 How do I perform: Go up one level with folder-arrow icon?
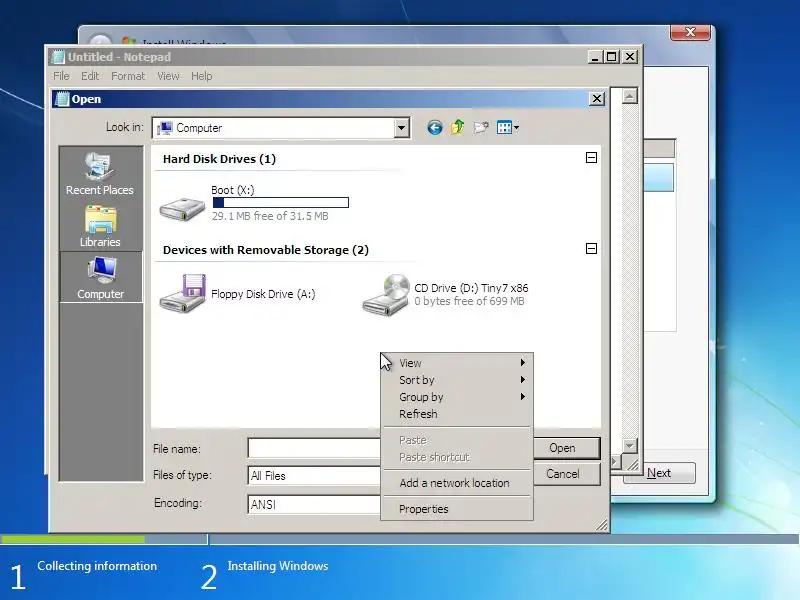(x=458, y=127)
